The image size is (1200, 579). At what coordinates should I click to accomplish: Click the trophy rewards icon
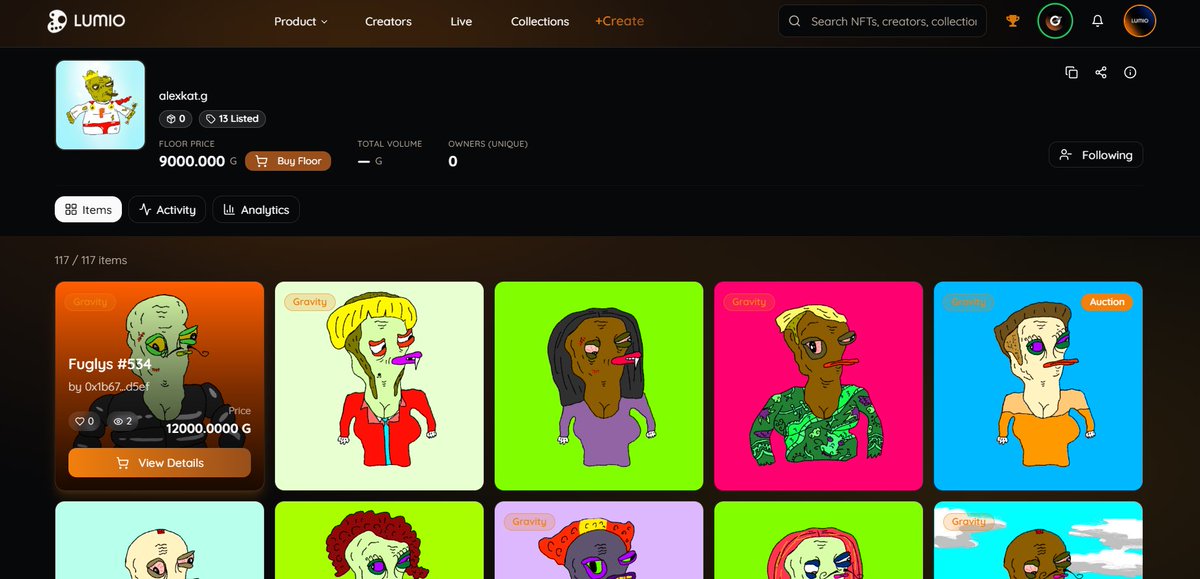1013,21
